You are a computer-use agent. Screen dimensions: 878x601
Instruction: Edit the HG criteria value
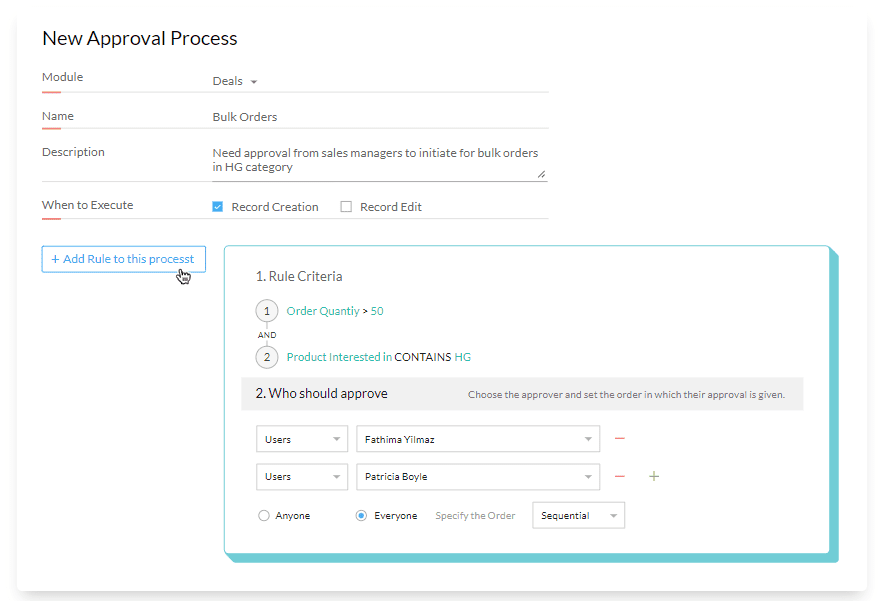(463, 357)
